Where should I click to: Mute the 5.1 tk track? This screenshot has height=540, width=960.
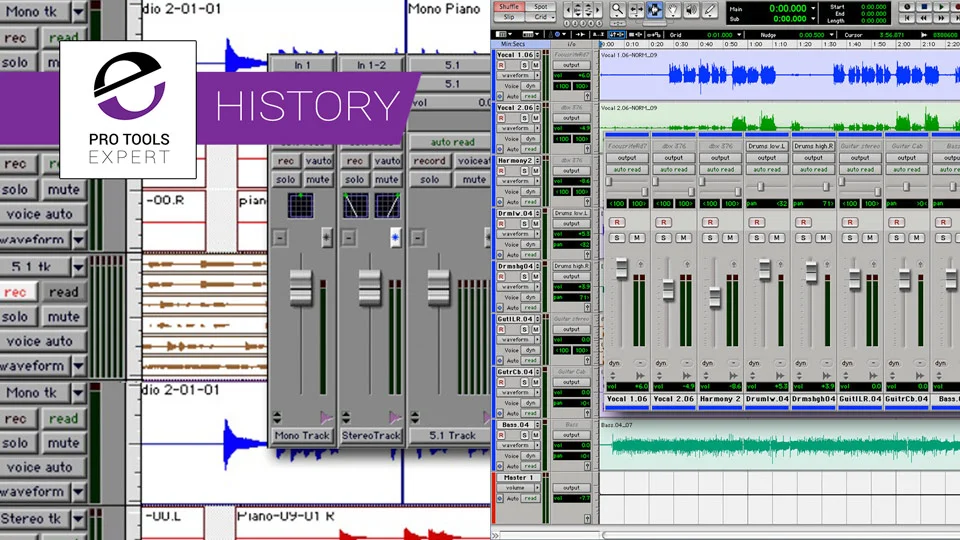click(64, 317)
